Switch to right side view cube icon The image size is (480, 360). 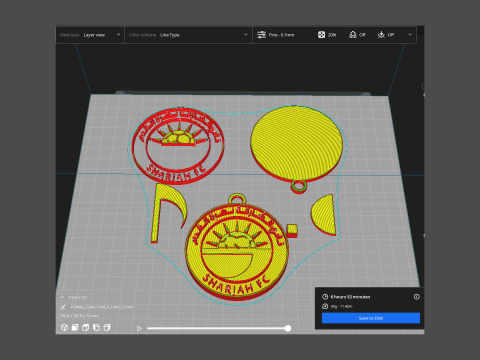click(107, 328)
